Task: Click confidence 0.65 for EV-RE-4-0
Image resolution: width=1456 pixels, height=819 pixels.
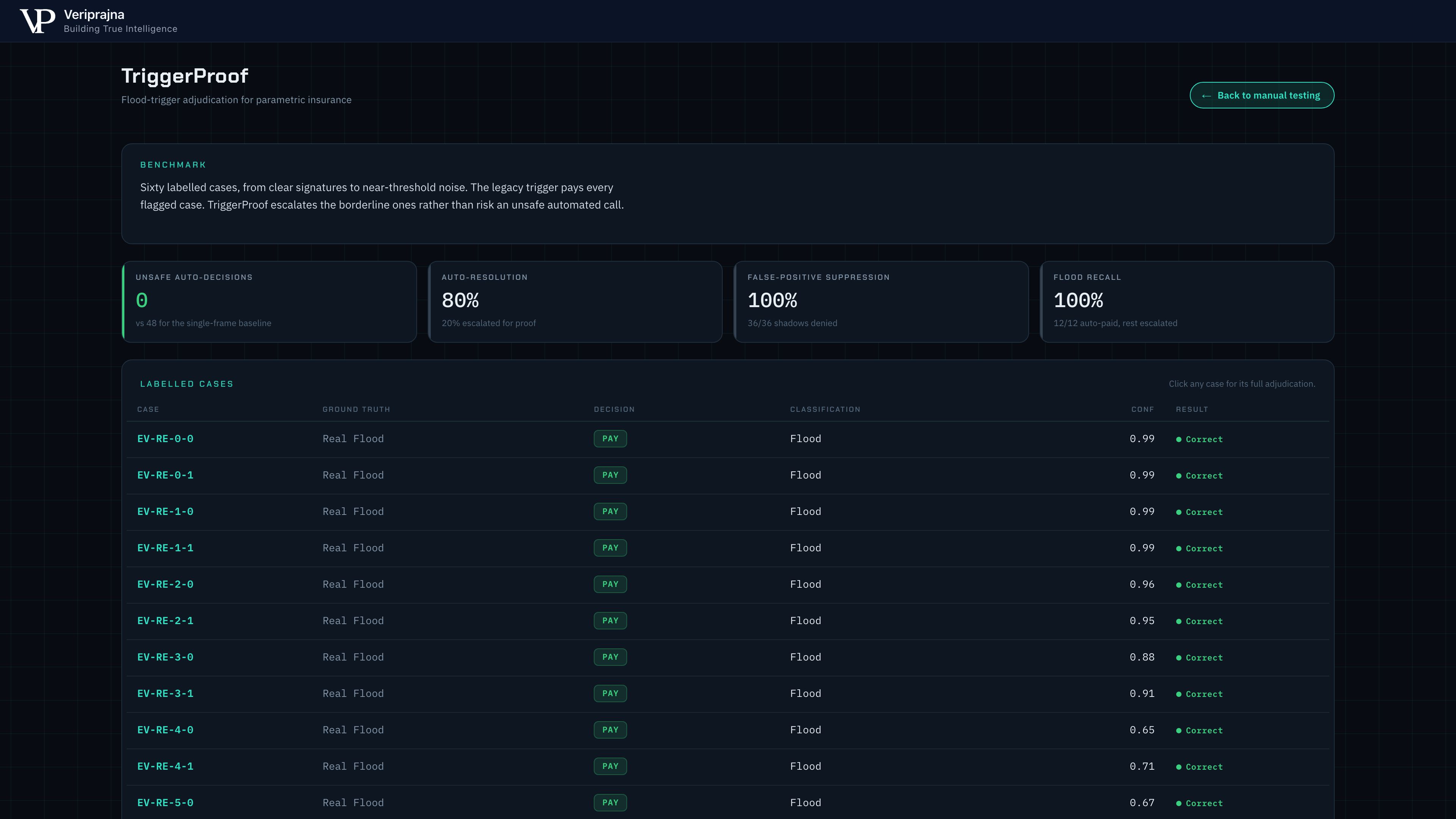Action: (x=1142, y=730)
